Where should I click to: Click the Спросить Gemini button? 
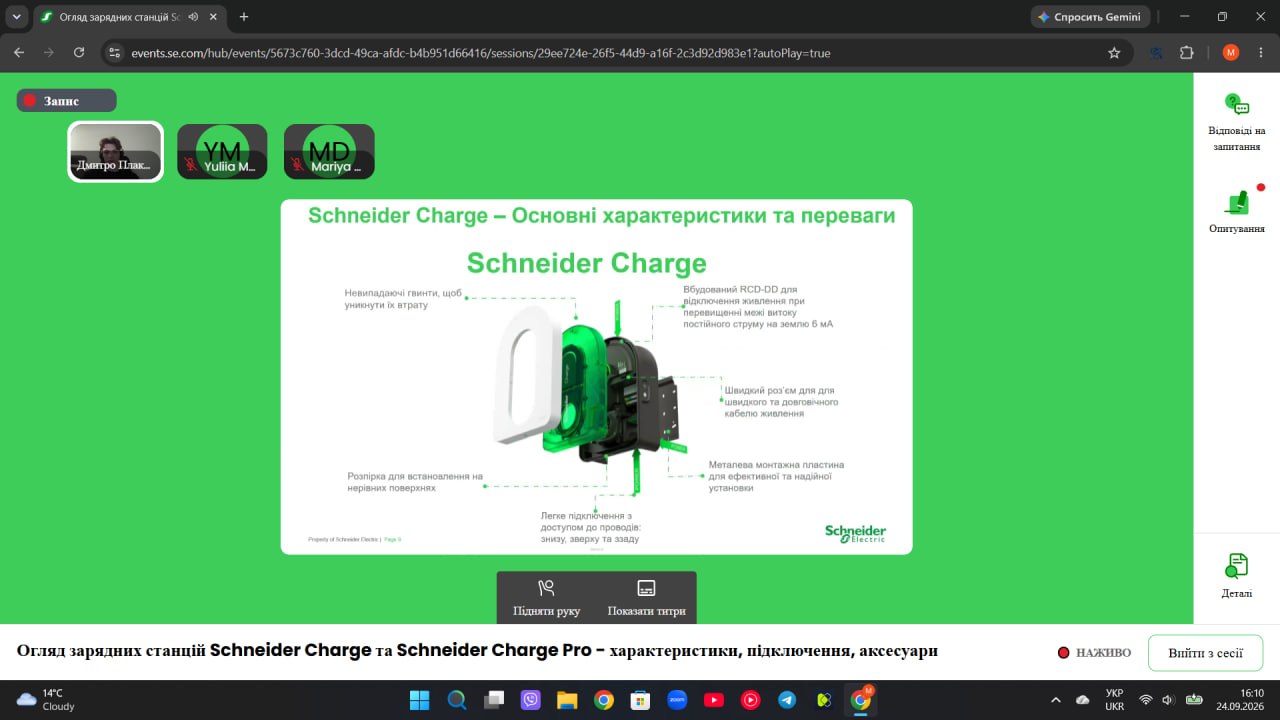(x=1090, y=17)
